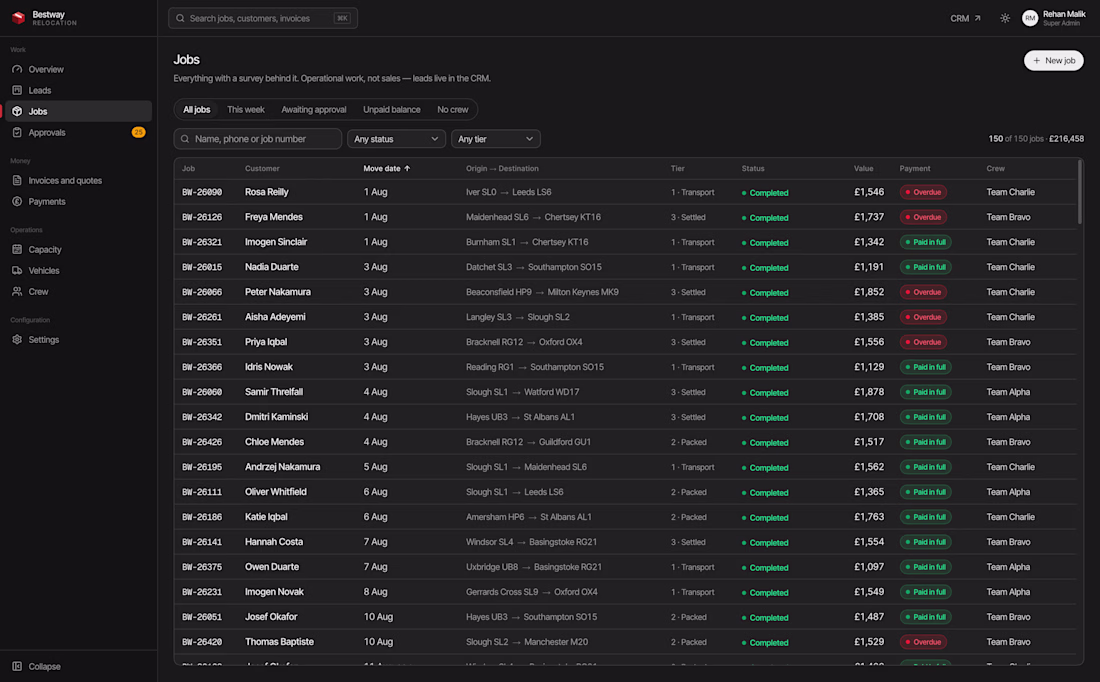The width and height of the screenshot is (1100, 682).
Task: Click route Uxbridge UB8 to Basingstoke RG21
Action: pos(534,567)
